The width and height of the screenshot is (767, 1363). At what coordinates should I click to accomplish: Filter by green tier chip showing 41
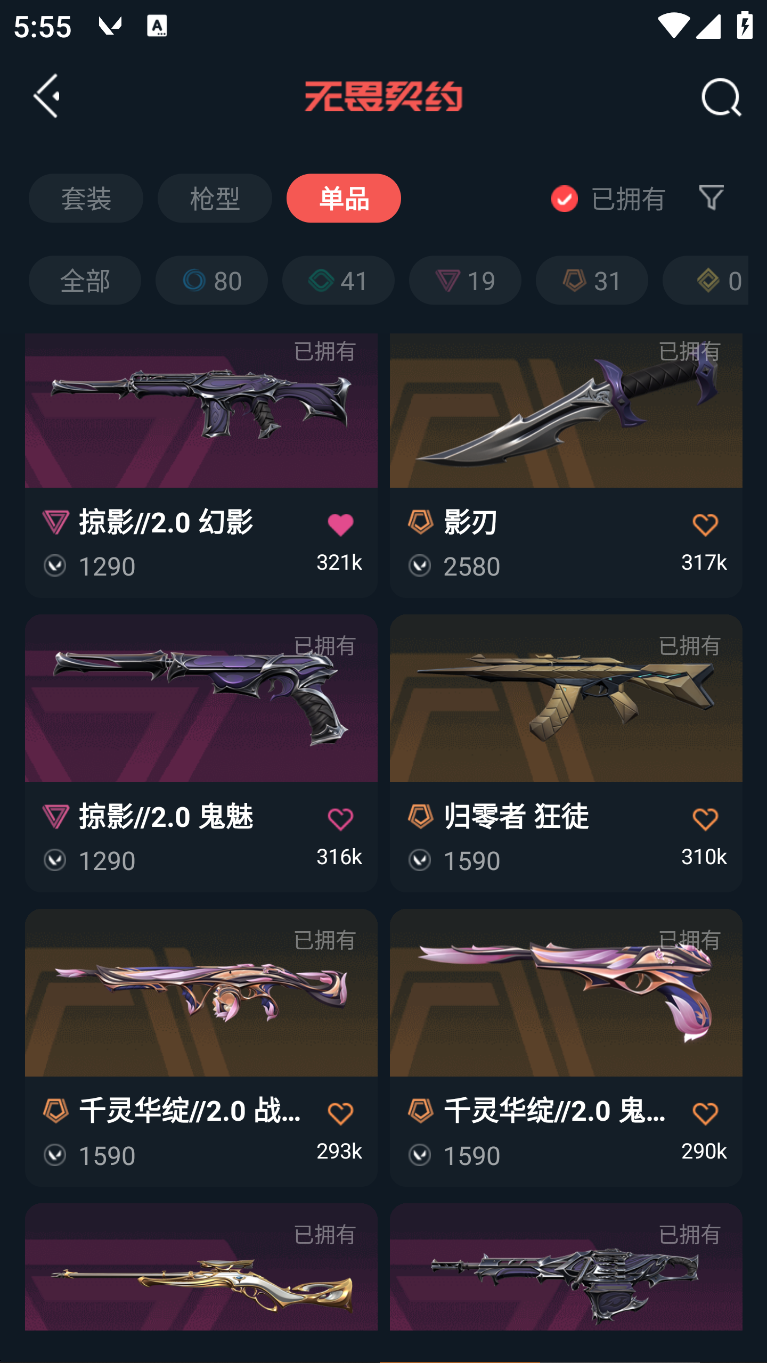[x=338, y=280]
